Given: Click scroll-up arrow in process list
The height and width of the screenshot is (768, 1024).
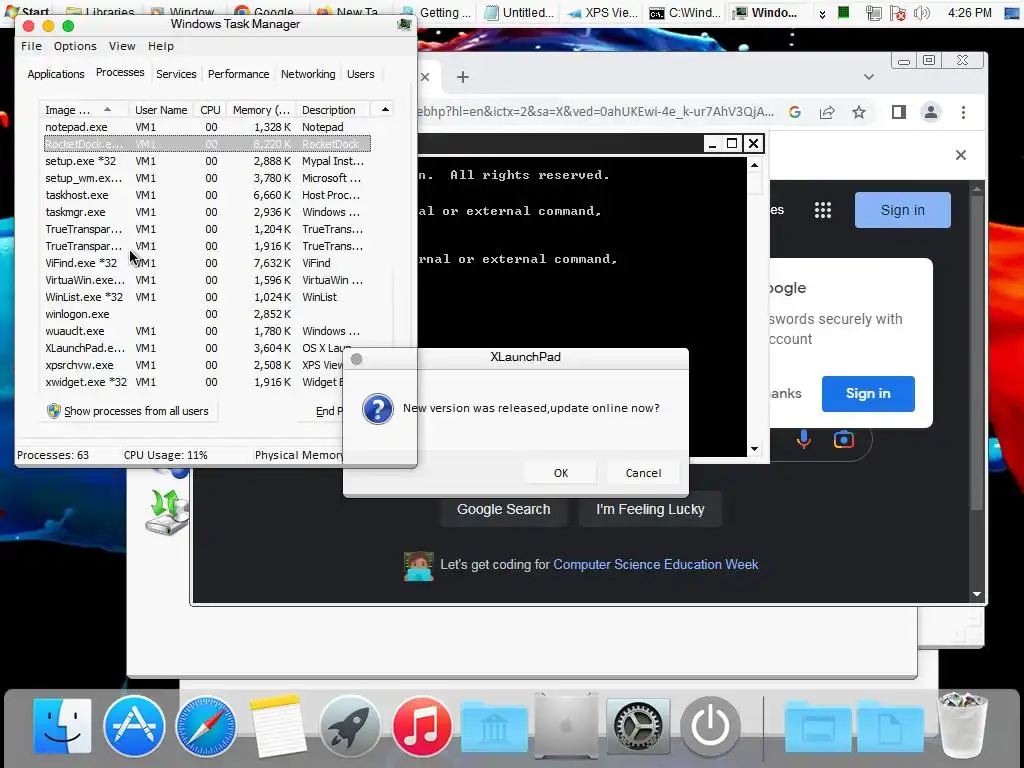Looking at the screenshot, I should point(385,110).
